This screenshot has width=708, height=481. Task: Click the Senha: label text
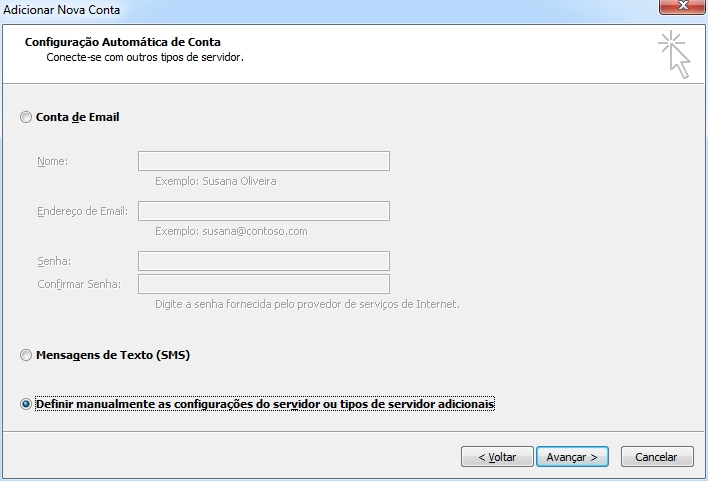[x=54, y=261]
